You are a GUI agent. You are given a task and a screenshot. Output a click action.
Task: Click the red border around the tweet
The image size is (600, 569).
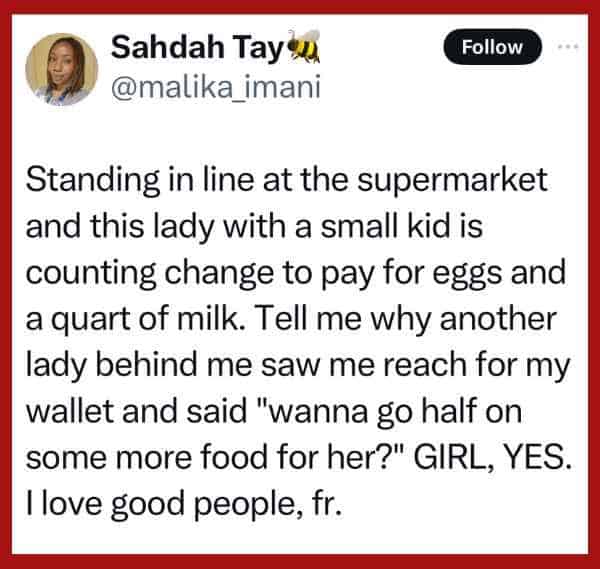[x=6, y=300]
